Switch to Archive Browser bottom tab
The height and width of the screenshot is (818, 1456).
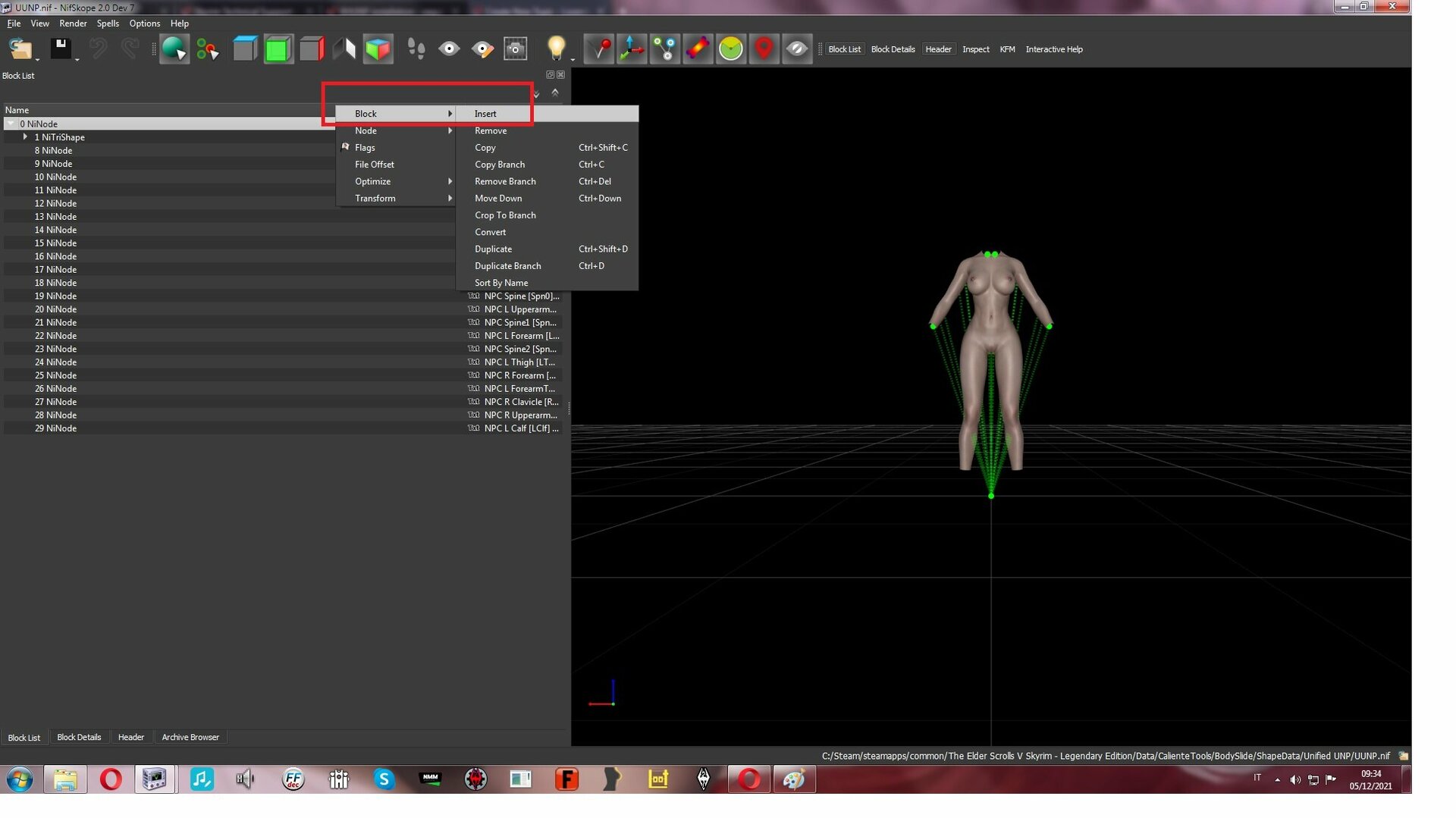click(x=190, y=737)
